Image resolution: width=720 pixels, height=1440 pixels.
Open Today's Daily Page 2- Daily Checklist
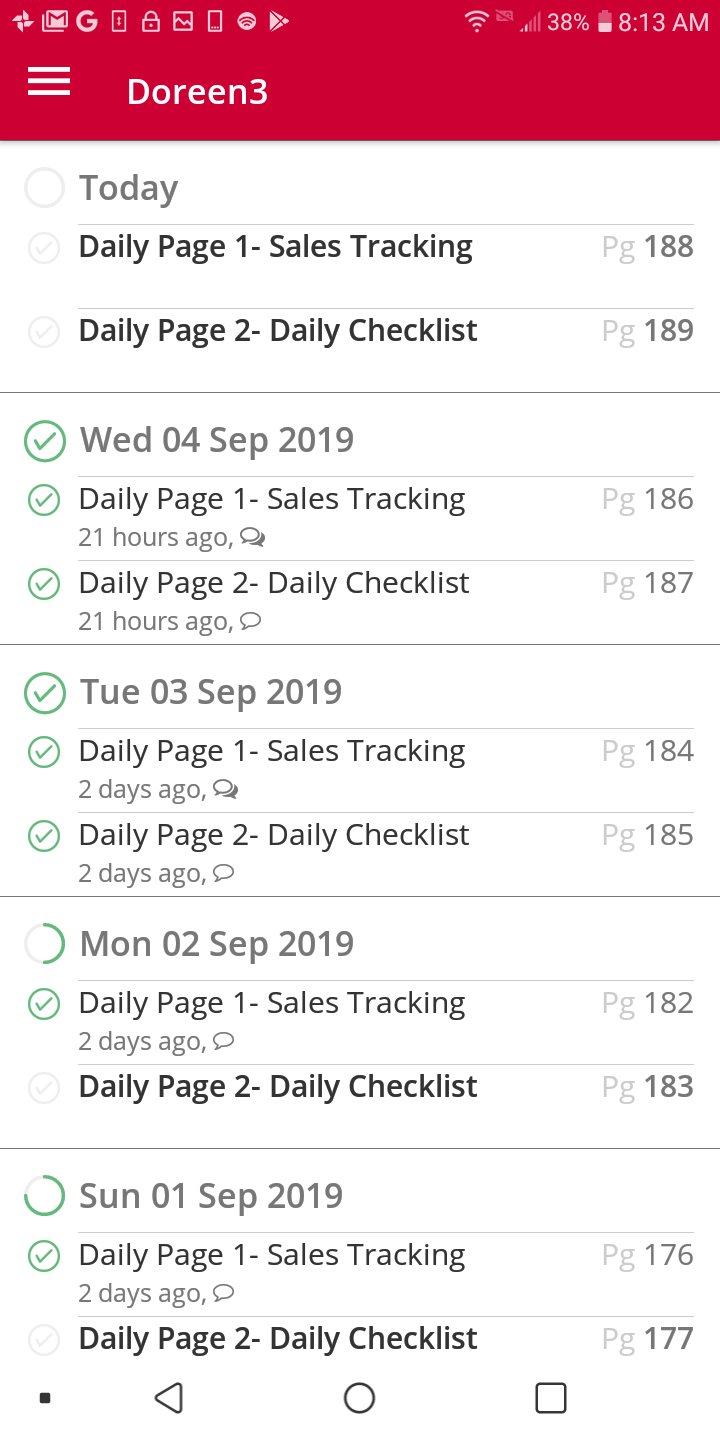(278, 331)
